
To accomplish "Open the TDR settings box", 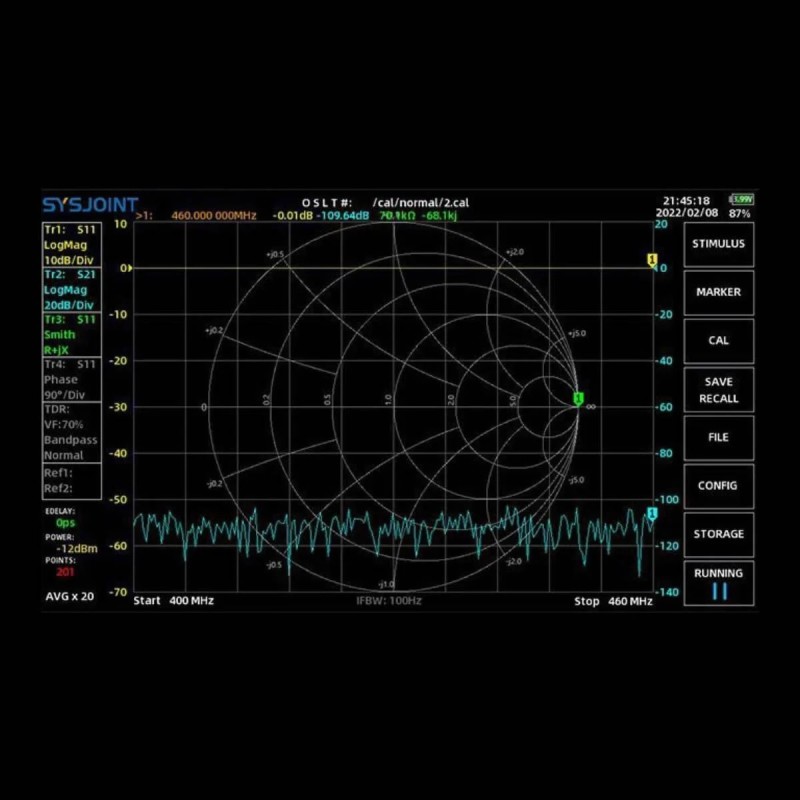I will click(71, 432).
